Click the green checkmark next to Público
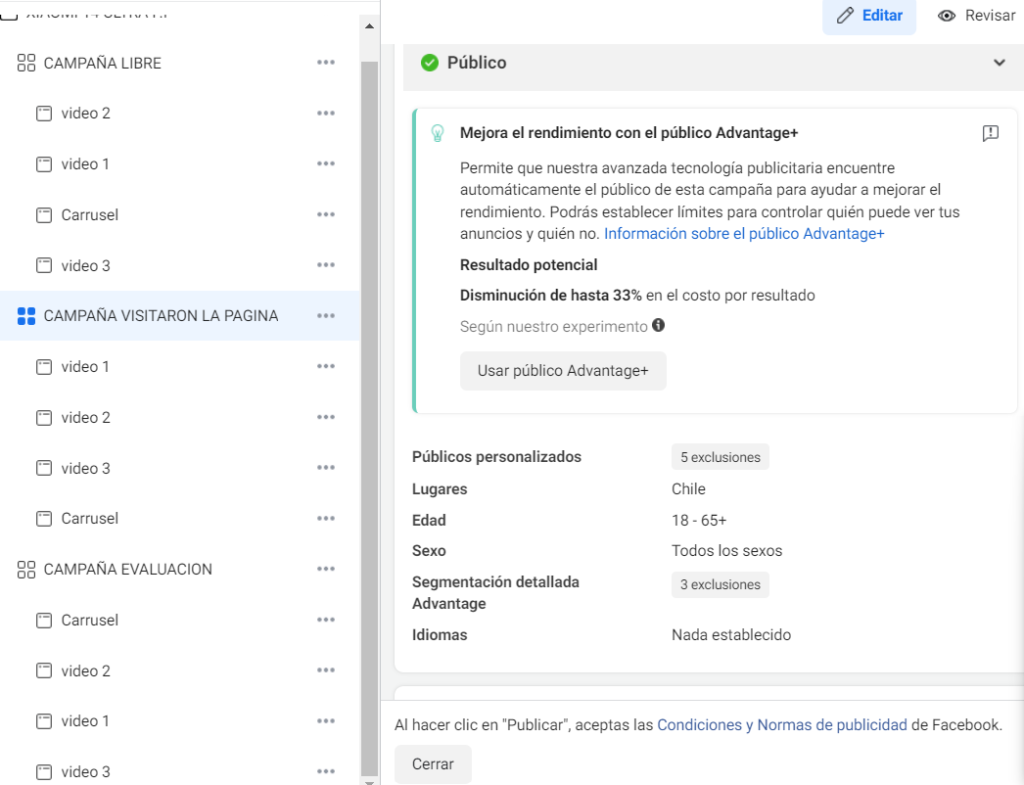The width and height of the screenshot is (1024, 785). click(430, 63)
